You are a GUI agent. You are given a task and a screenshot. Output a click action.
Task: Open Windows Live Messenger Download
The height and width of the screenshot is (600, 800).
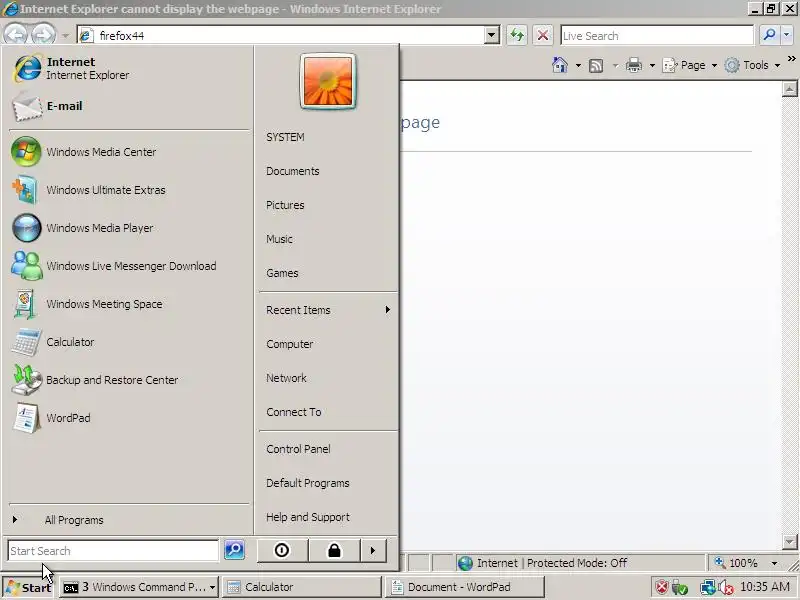click(128, 266)
